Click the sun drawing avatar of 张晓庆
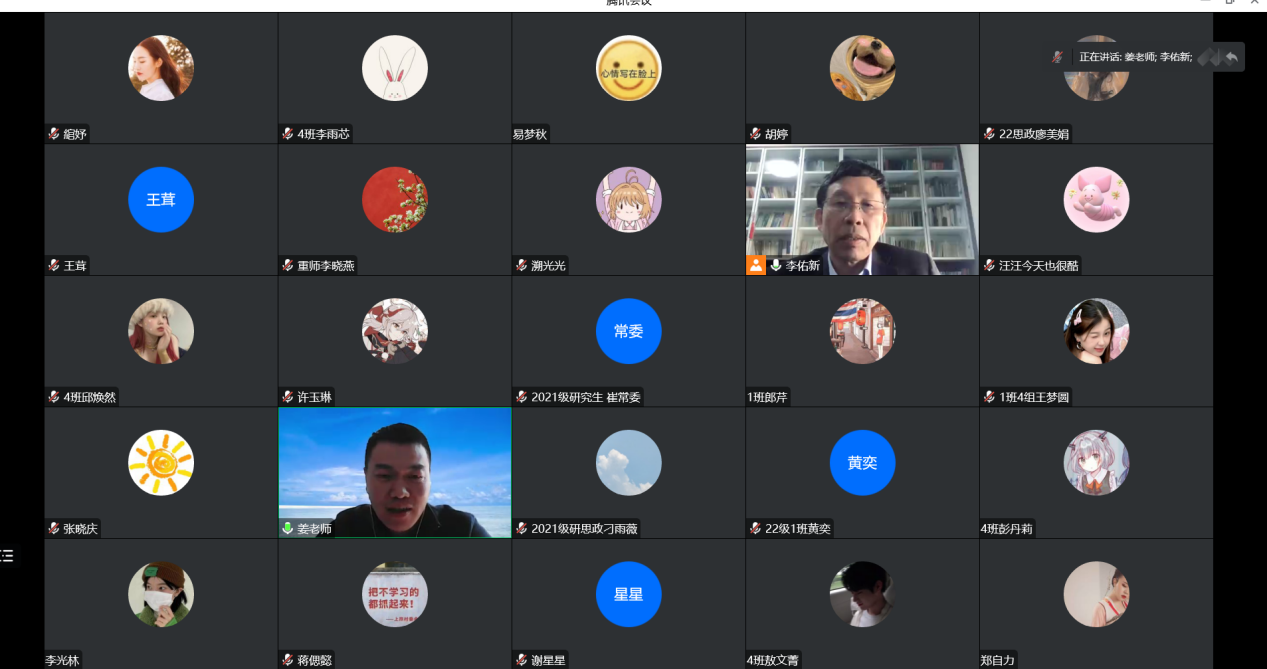The image size is (1267, 669). pos(161,462)
